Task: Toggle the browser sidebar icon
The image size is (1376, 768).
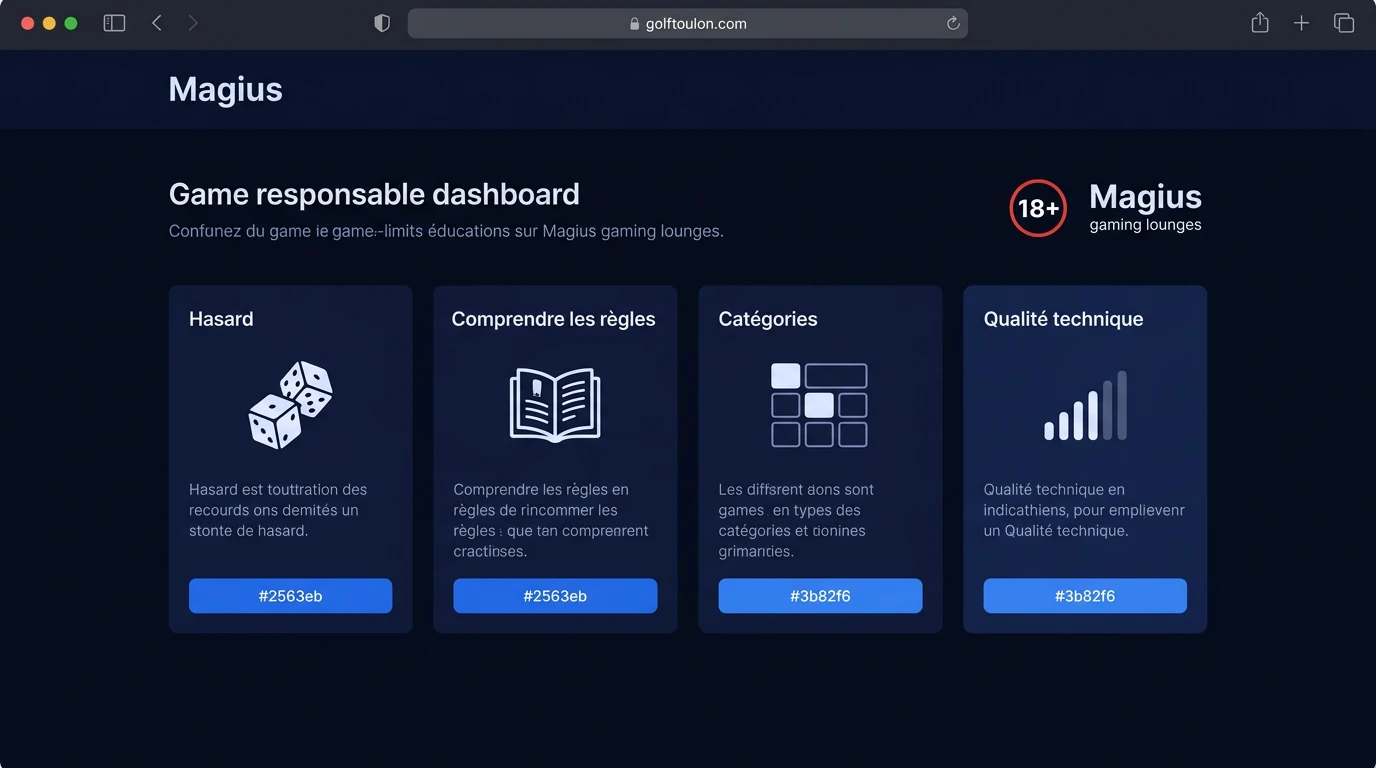Action: coord(114,23)
